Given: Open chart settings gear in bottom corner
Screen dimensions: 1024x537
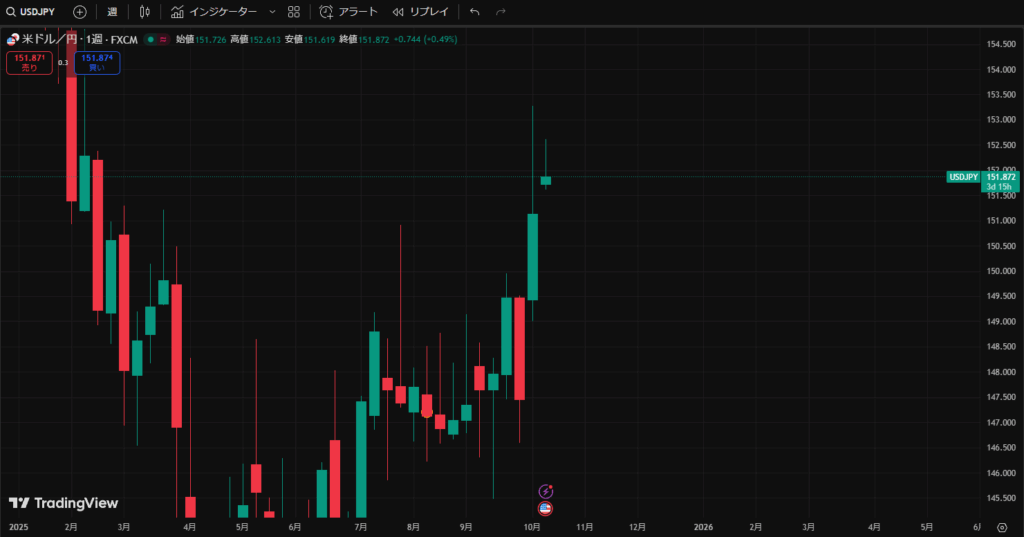Looking at the screenshot, I should (x=1001, y=527).
